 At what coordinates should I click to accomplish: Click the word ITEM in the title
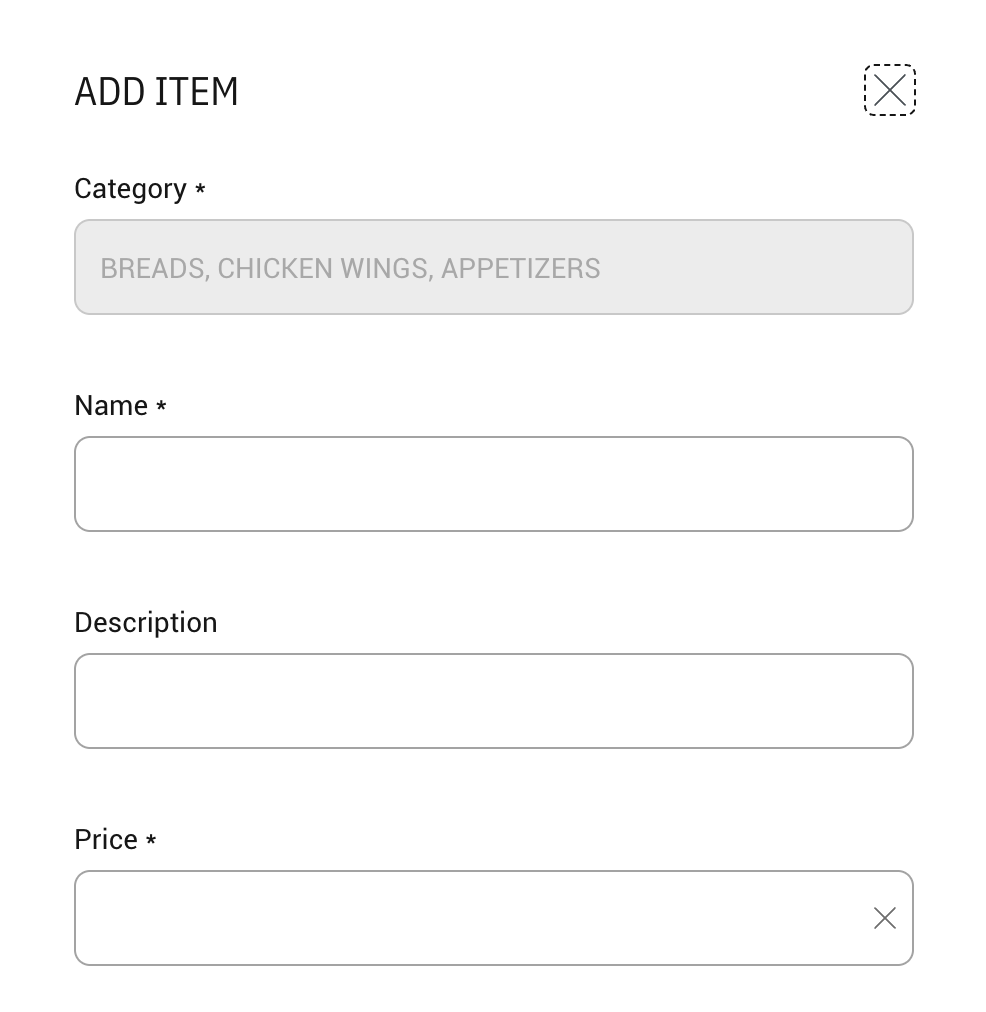tap(197, 92)
